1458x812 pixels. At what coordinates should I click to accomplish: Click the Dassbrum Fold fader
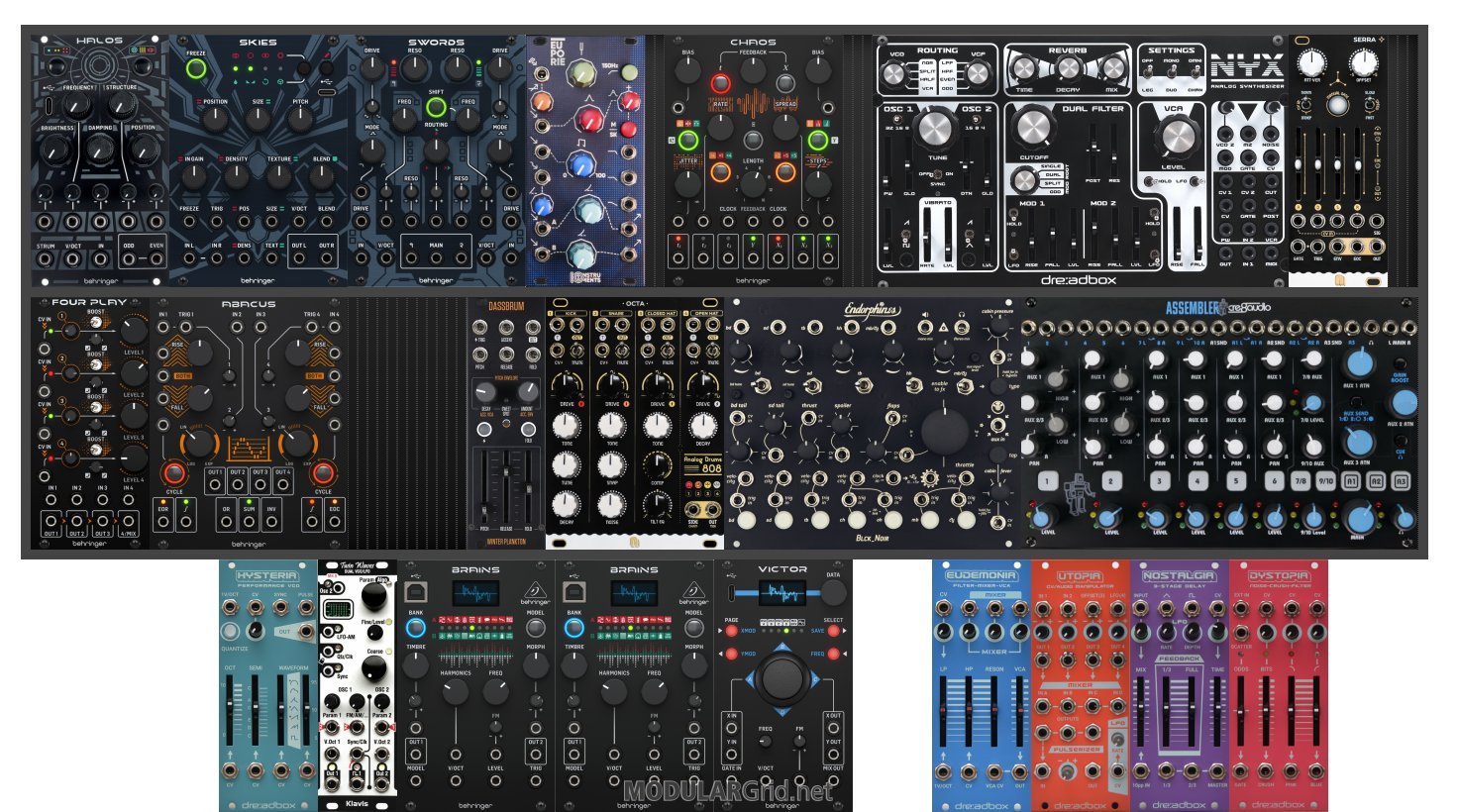tap(528, 485)
